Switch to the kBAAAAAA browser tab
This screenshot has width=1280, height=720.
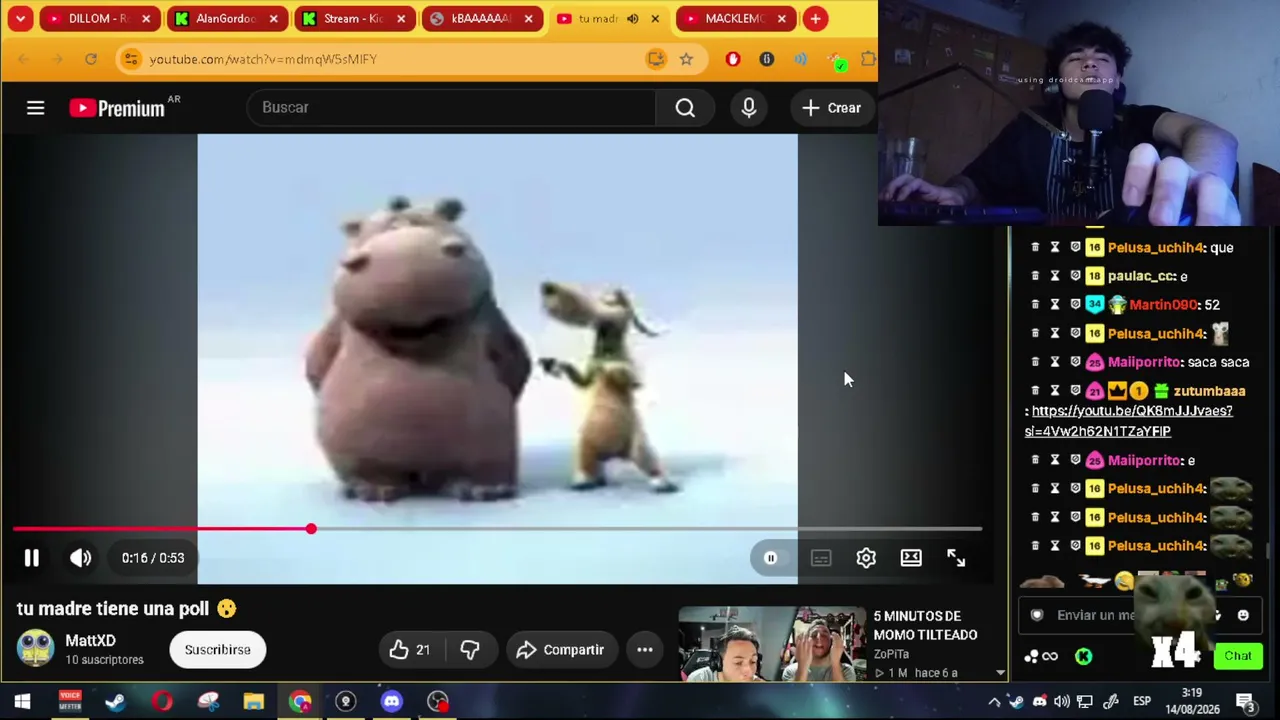481,18
